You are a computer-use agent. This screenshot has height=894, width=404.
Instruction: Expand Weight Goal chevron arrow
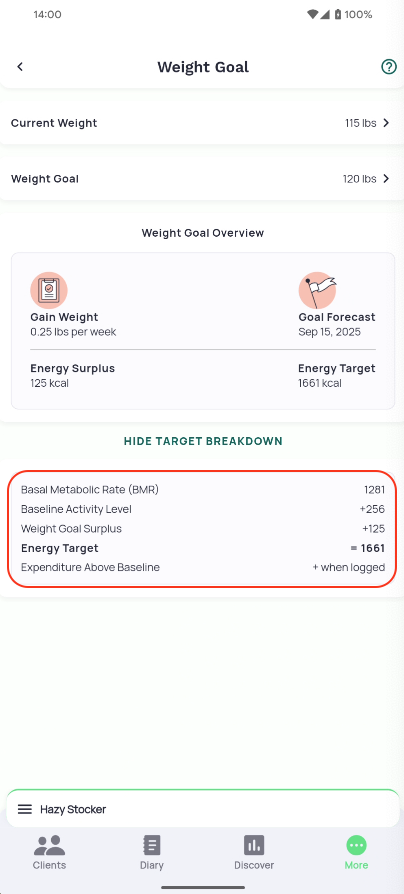point(386,179)
